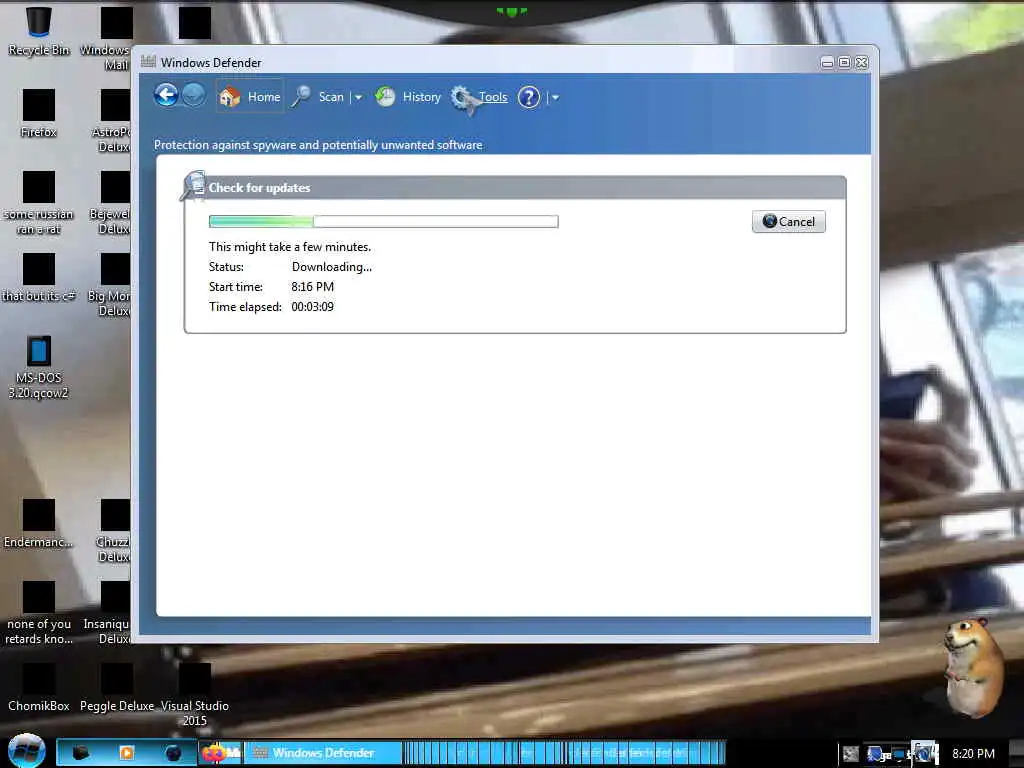Viewport: 1024px width, 768px height.
Task: Click the gear icon beside Tools
Action: 464,98
